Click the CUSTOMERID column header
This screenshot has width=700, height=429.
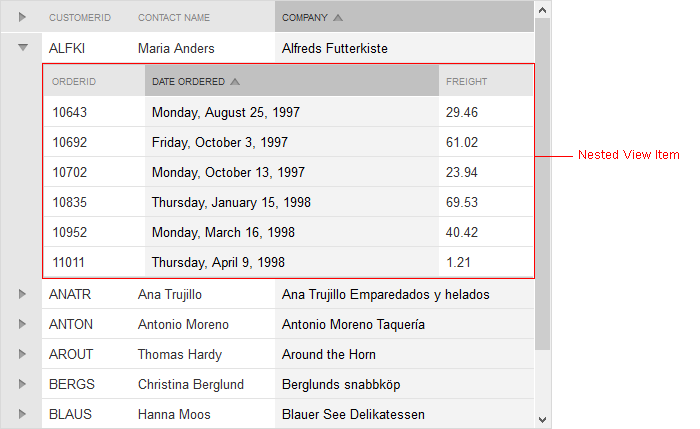(80, 17)
